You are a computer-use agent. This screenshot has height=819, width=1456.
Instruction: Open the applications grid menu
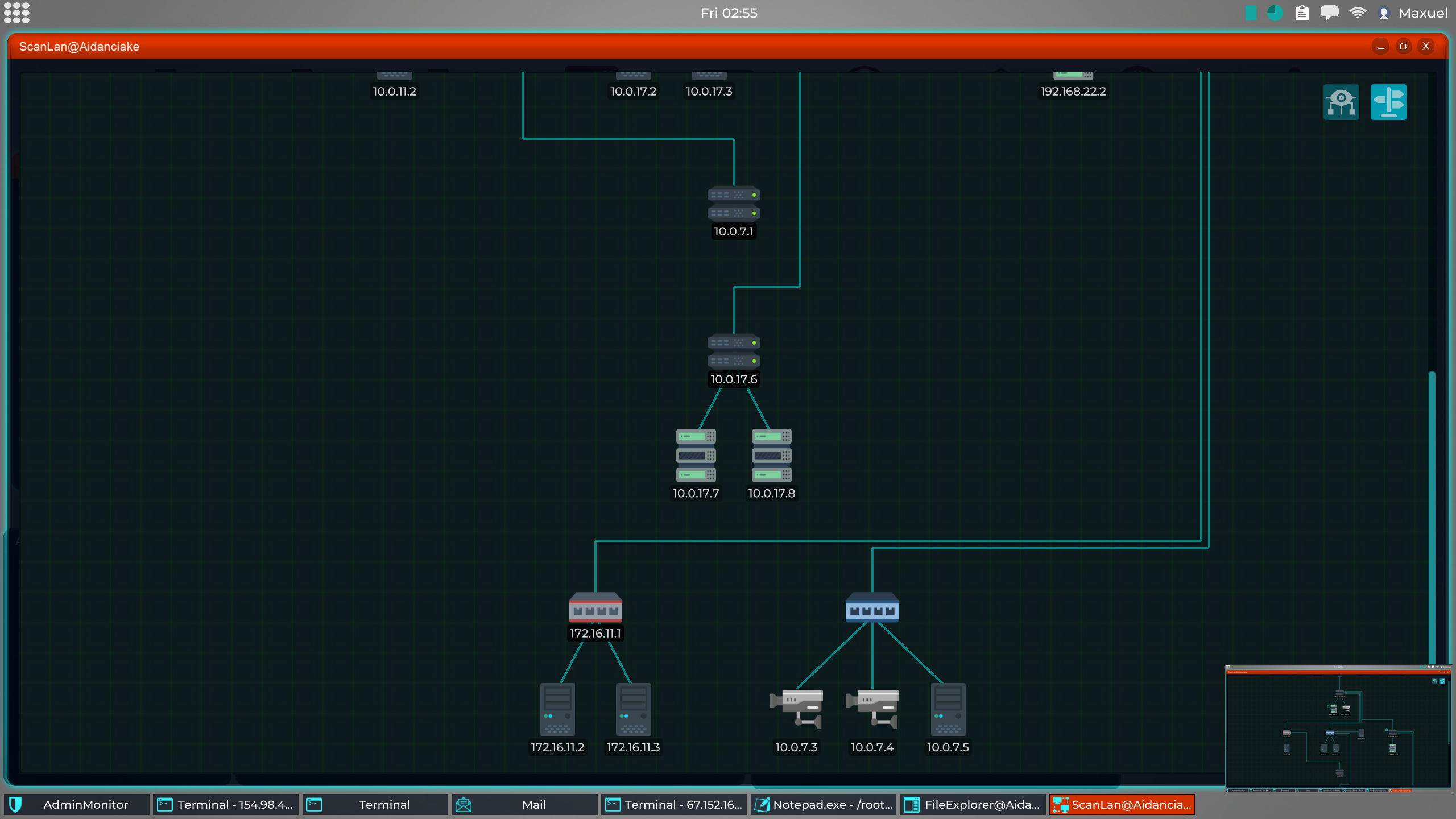16,13
